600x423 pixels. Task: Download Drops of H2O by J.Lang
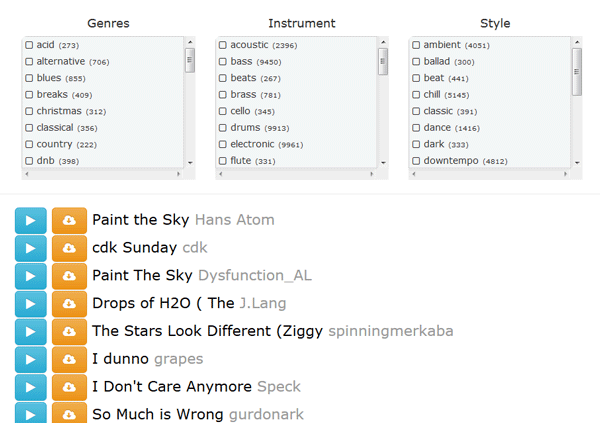[x=69, y=303]
